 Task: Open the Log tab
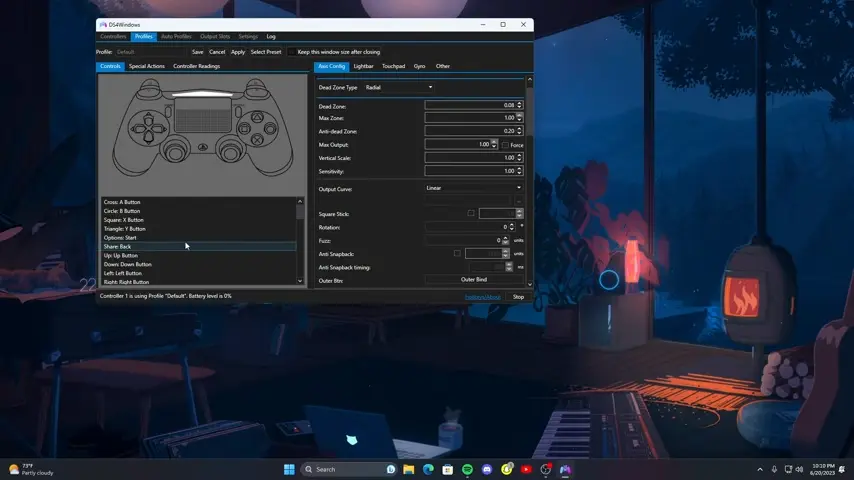(x=271, y=37)
